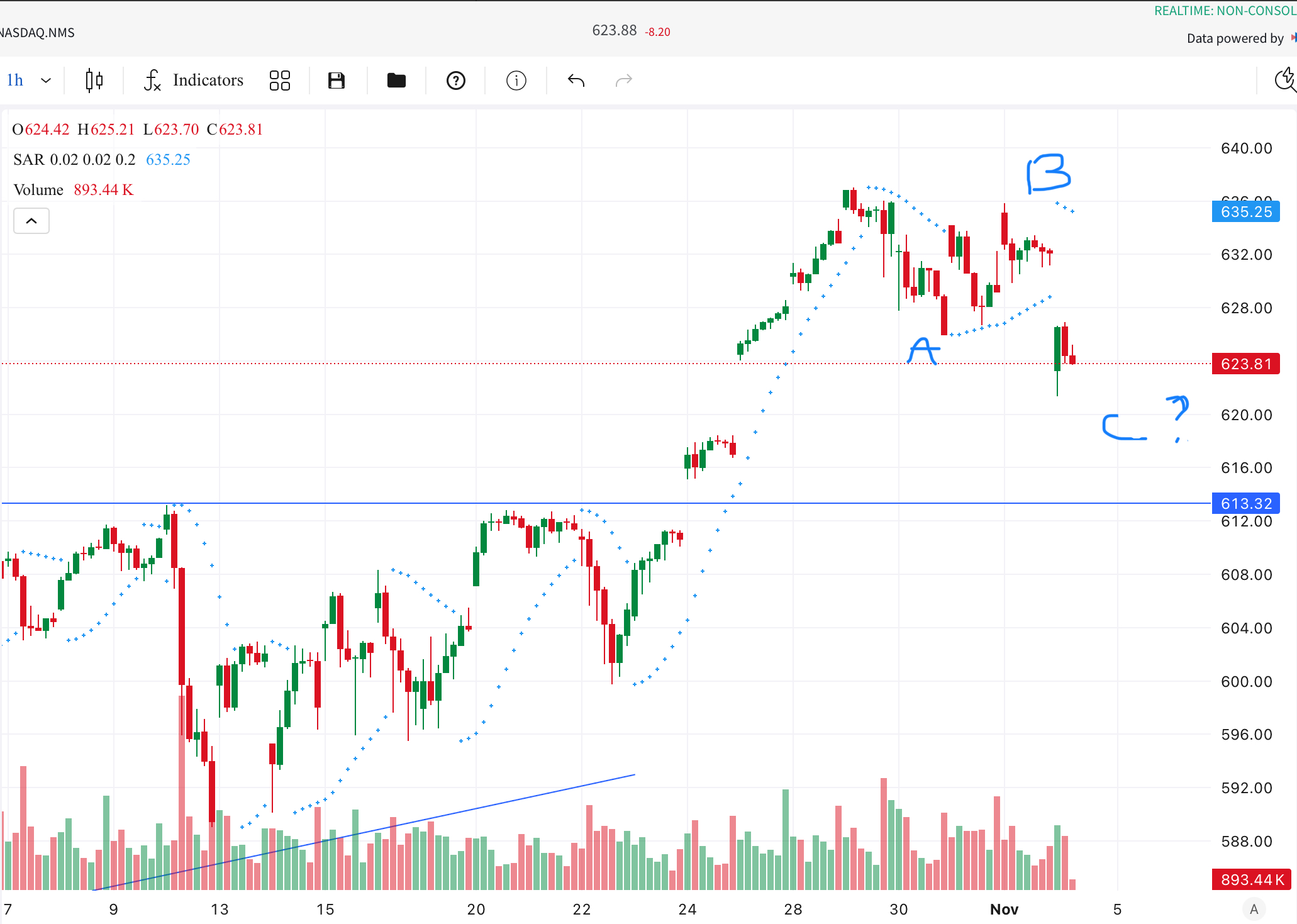Click the Nov date label on time axis
The image size is (1297, 924).
pos(1004,910)
